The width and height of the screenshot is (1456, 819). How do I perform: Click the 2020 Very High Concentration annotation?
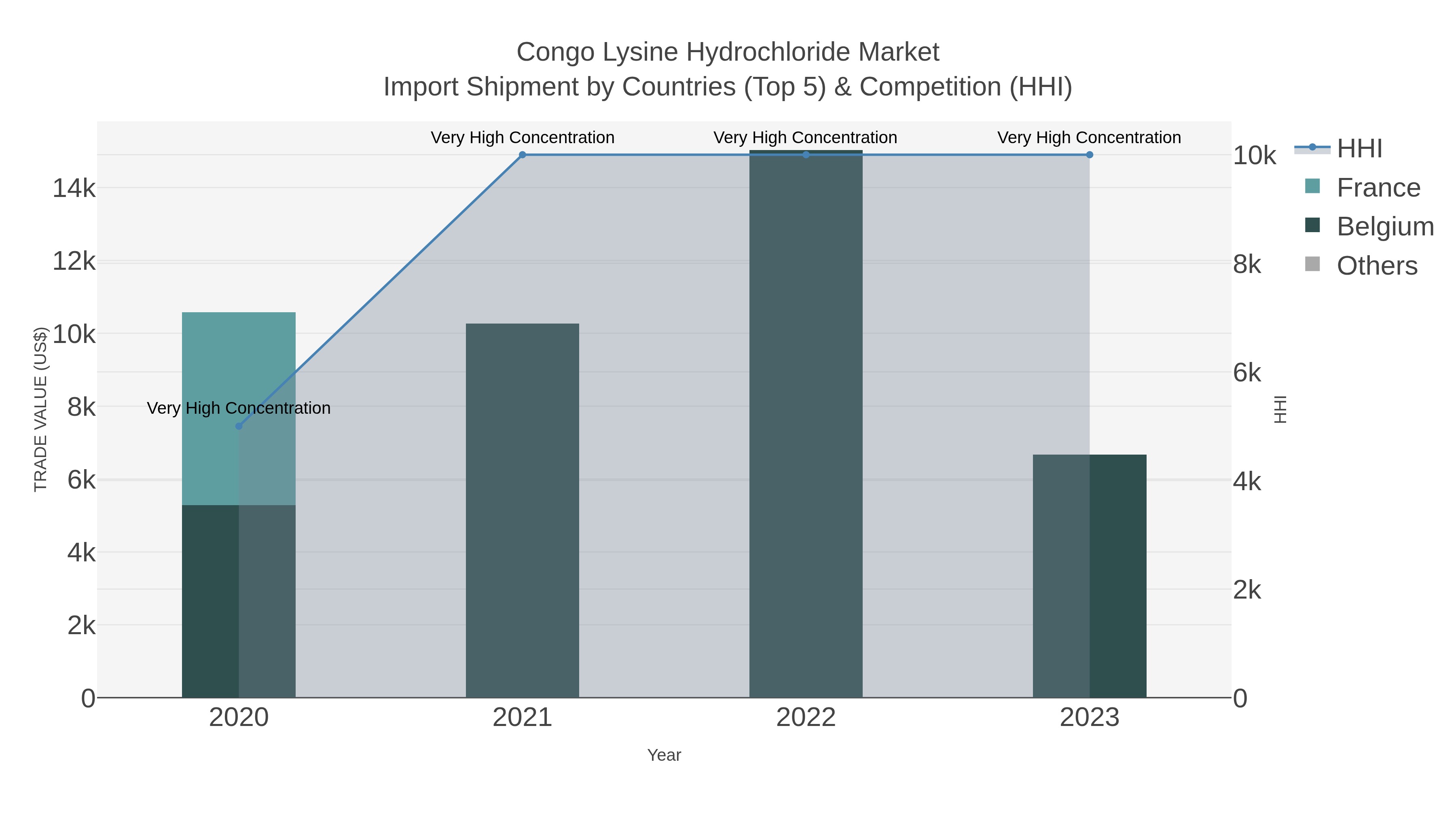[x=239, y=408]
